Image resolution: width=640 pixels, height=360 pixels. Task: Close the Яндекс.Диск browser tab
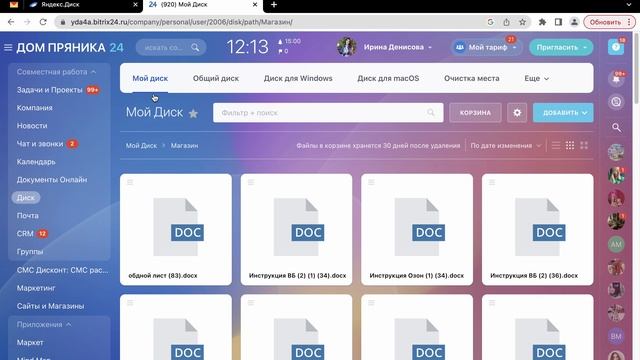pos(136,4)
